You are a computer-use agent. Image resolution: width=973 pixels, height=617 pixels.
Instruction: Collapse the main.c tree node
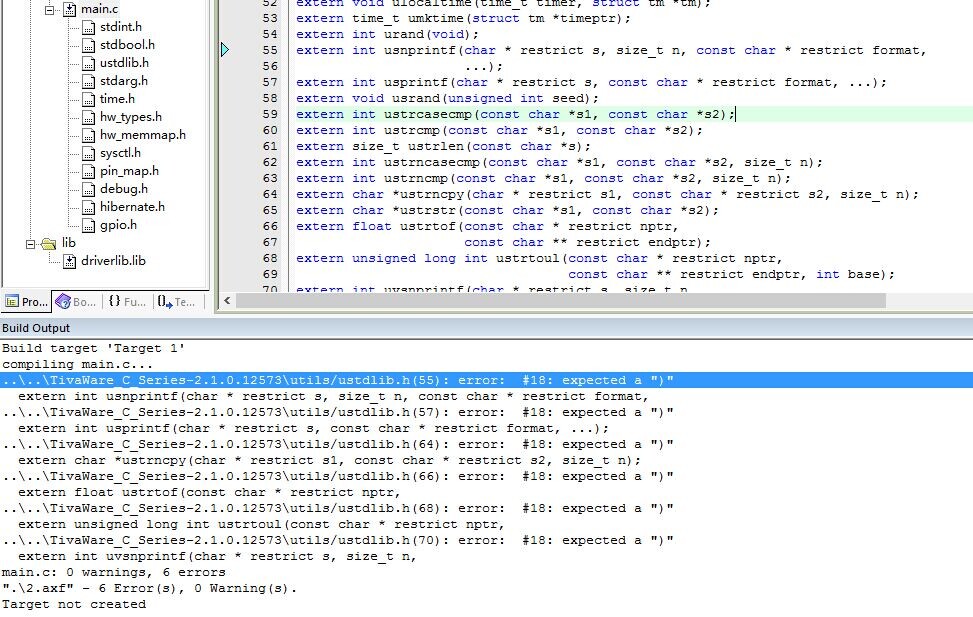50,9
